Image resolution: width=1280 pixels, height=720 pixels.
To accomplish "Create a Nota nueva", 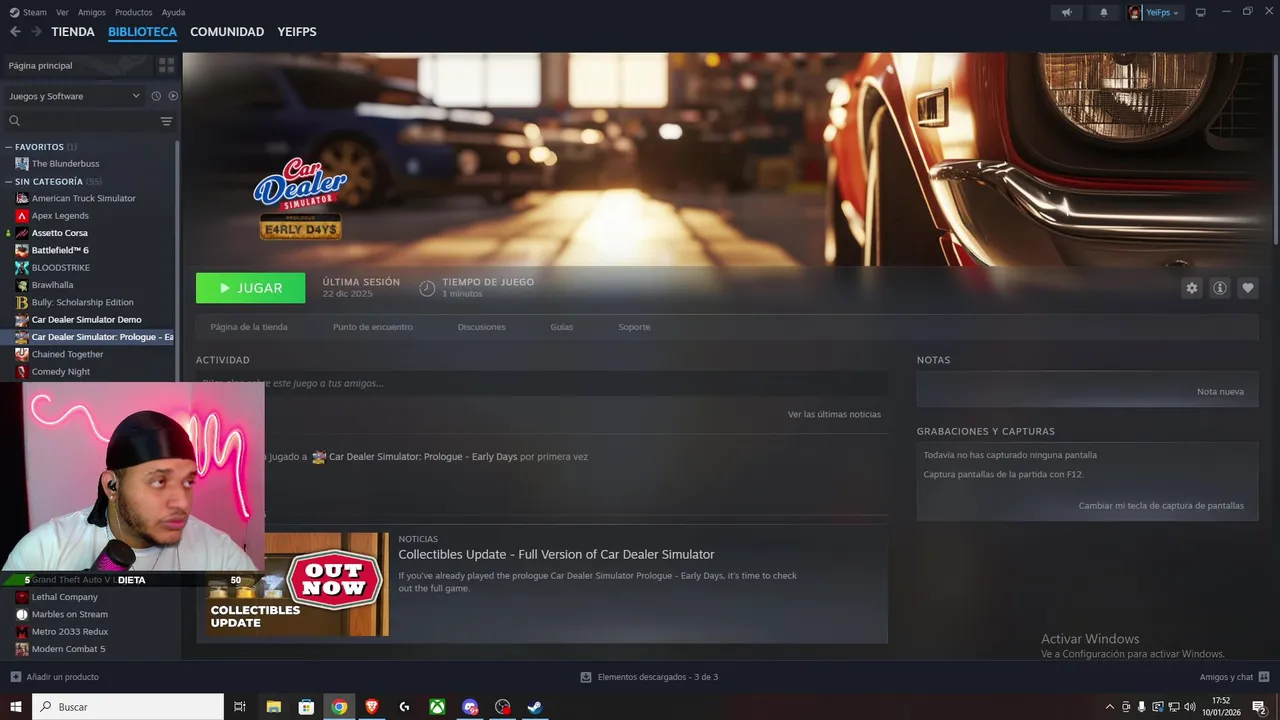I will (x=1220, y=391).
